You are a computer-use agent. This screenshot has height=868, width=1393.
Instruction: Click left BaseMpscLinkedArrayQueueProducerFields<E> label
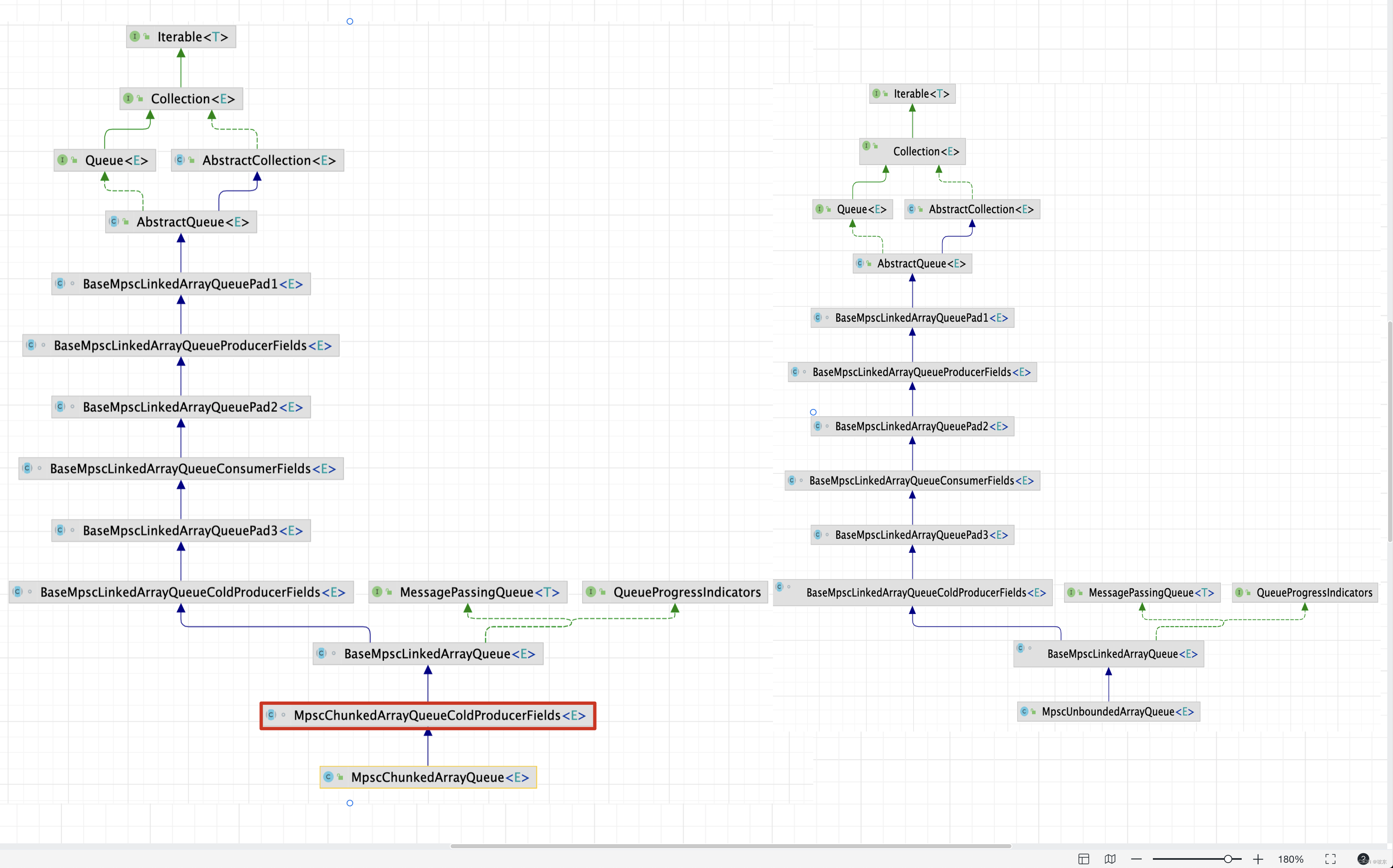pos(192,345)
